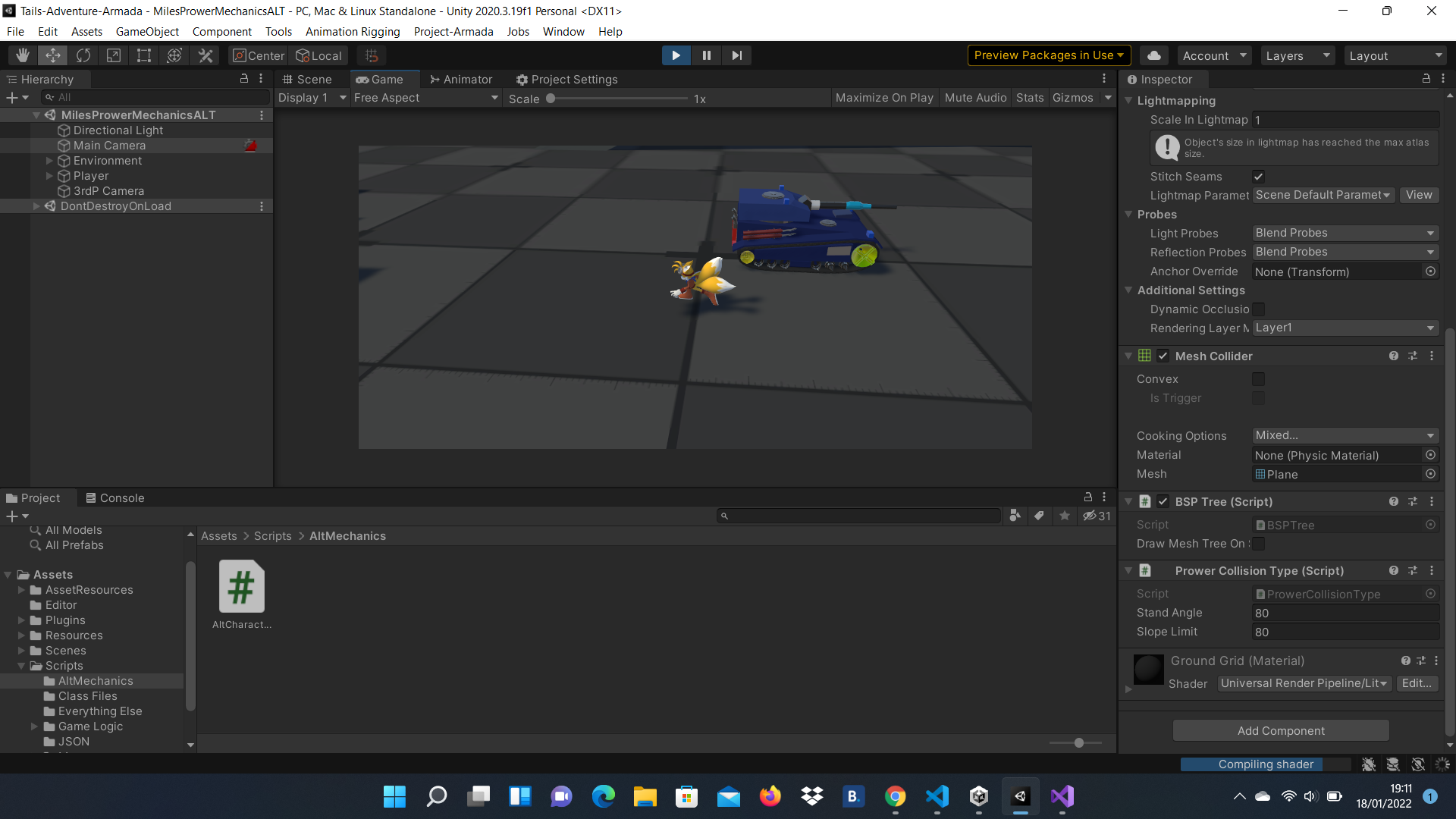Pick object for Anchor Override field
The image size is (1456, 819).
coord(1430,271)
